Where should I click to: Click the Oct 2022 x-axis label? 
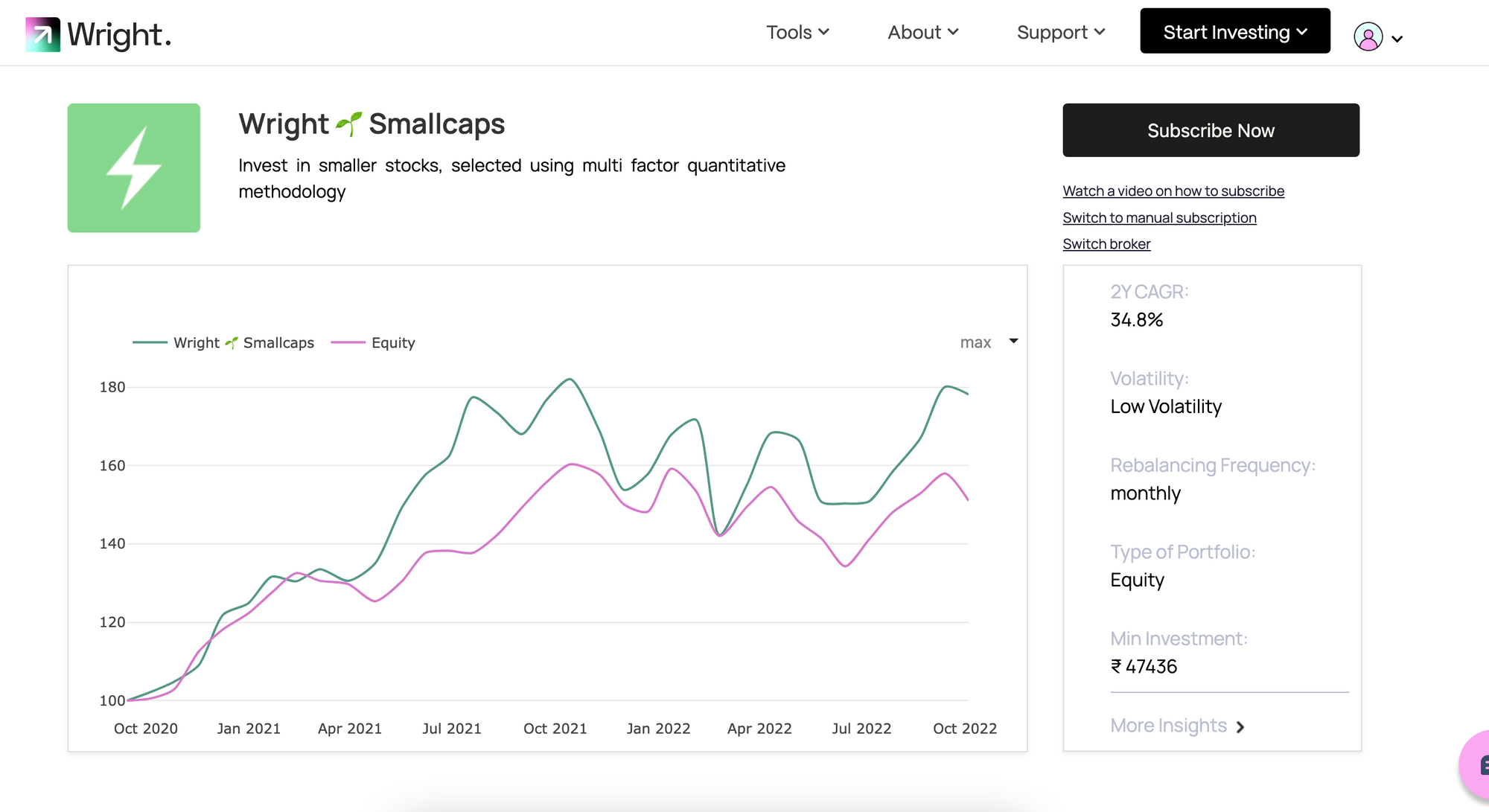pyautogui.click(x=965, y=729)
